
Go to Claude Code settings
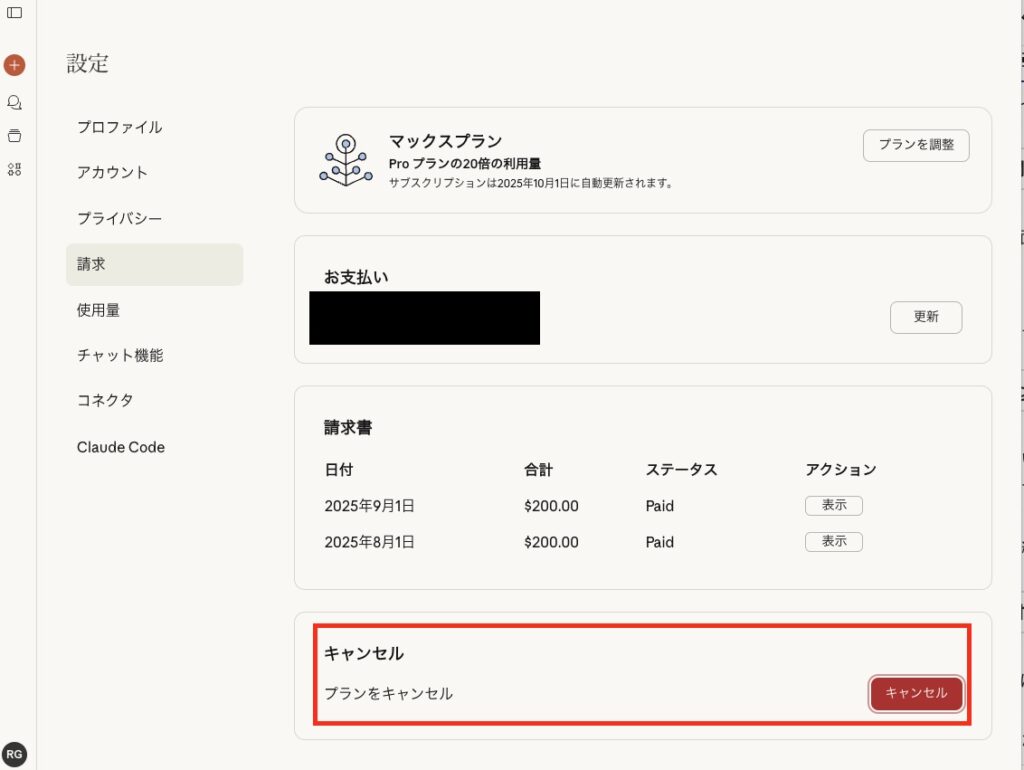pos(120,447)
